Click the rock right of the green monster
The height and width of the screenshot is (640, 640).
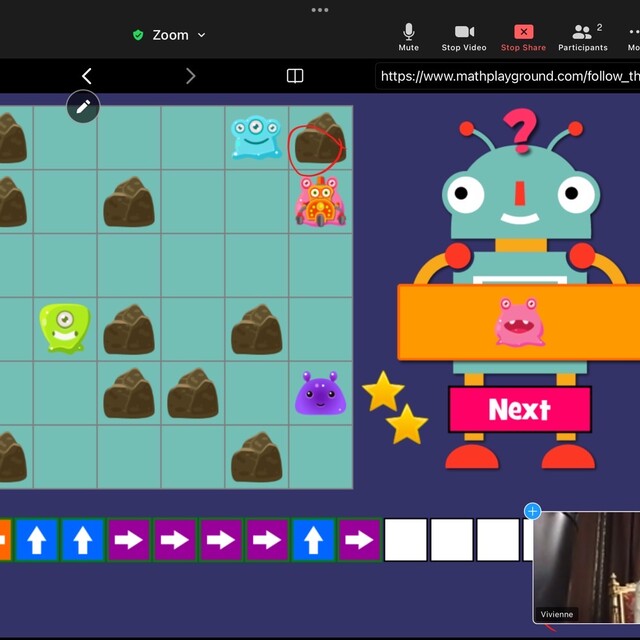pos(129,329)
